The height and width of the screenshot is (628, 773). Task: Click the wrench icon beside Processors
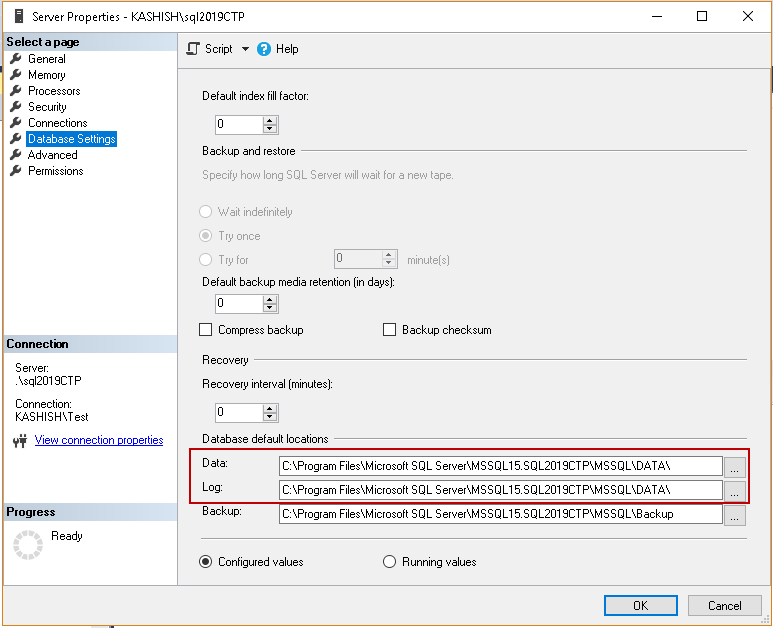coord(16,91)
